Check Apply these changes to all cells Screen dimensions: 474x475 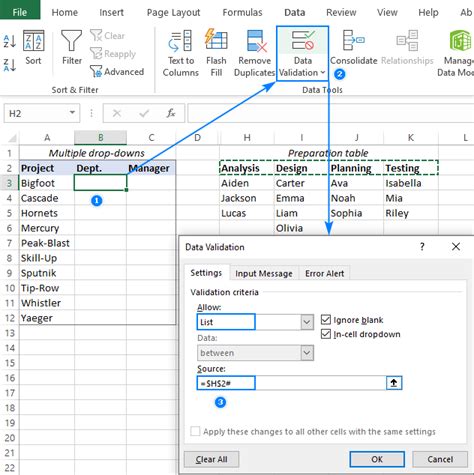pos(195,431)
